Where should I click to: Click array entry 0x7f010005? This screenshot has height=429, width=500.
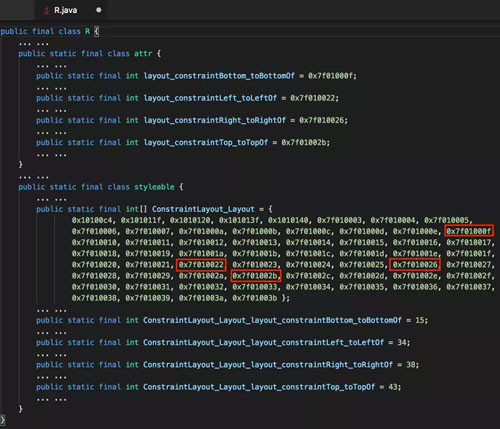tap(446, 220)
